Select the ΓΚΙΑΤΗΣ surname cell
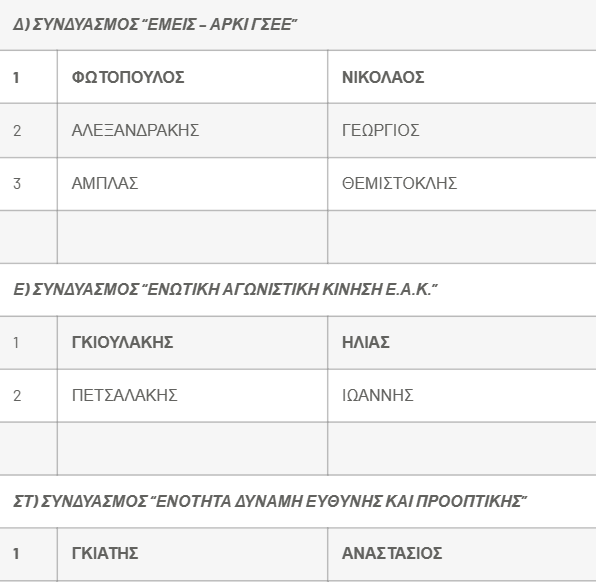The image size is (596, 582). (x=192, y=554)
